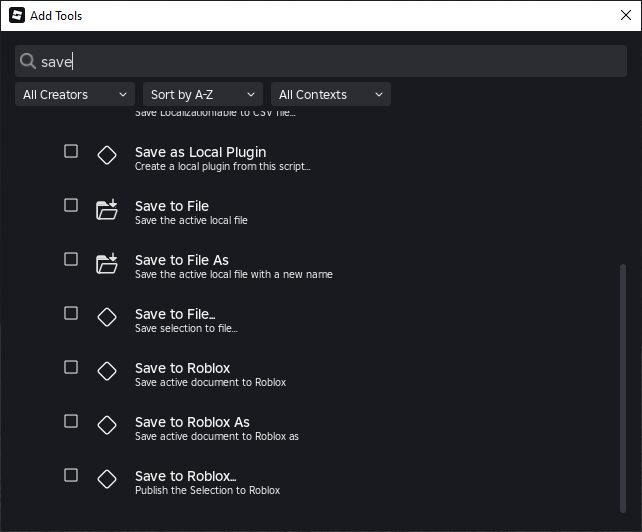Click 'Publish the Selection to Roblox' description
Viewport: 642px width, 532px height.
point(208,490)
